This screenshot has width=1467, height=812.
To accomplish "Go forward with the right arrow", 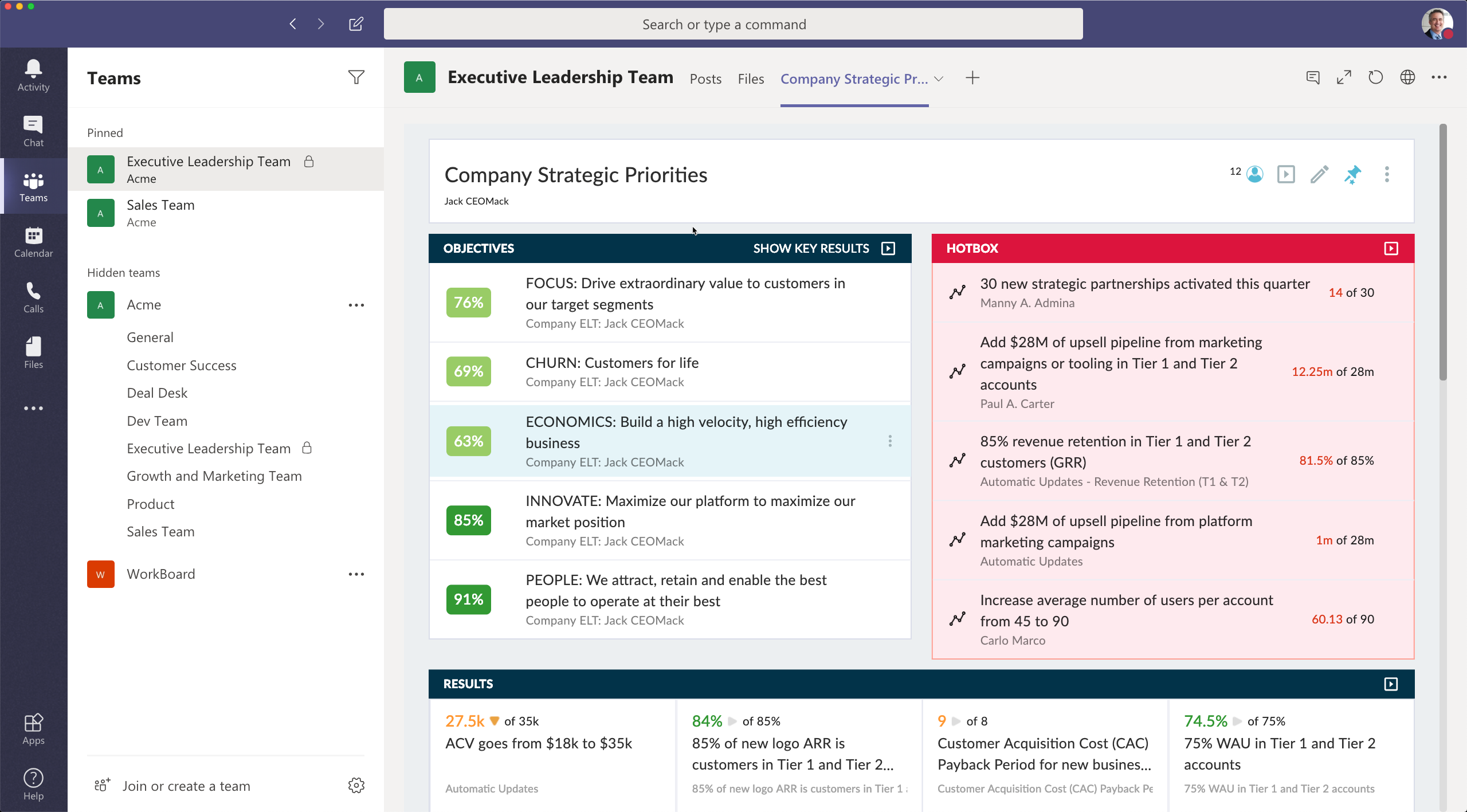I will click(320, 24).
